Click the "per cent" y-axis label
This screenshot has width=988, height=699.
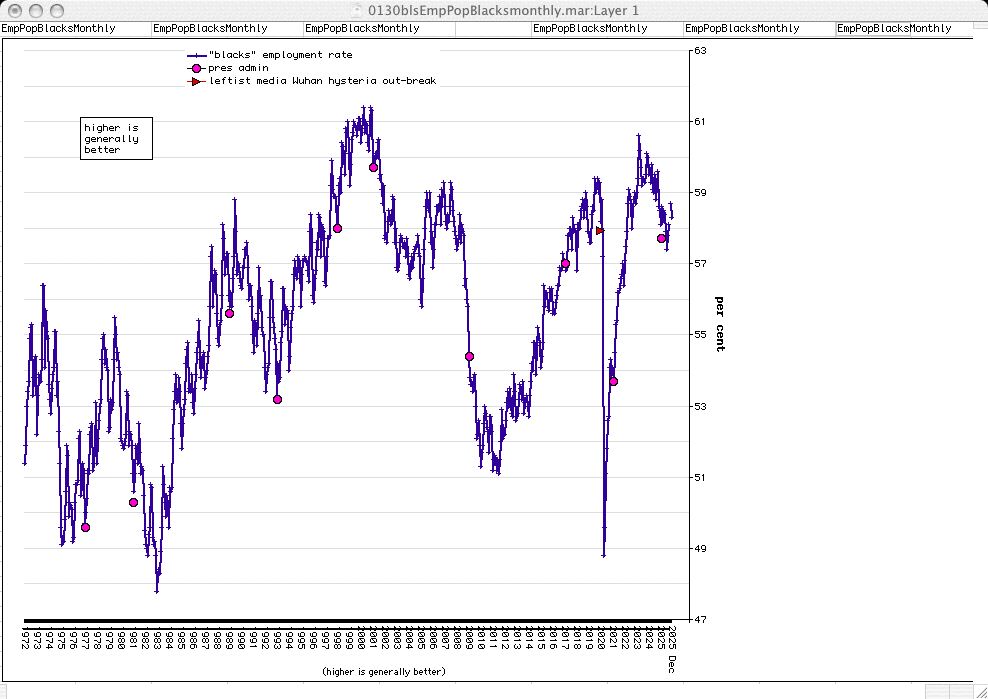[x=719, y=323]
